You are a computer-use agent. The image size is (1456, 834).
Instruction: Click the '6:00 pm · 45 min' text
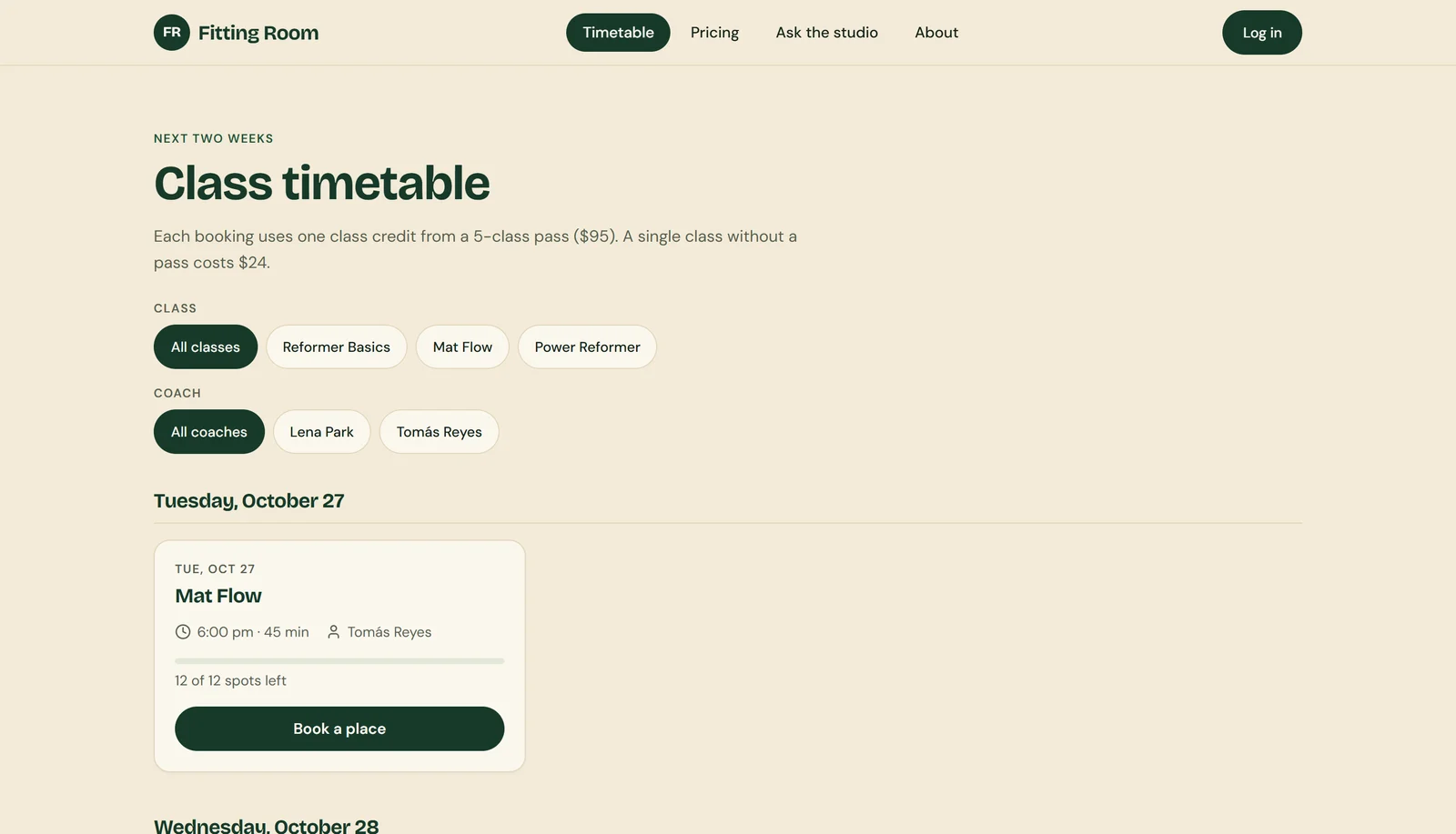[253, 632]
